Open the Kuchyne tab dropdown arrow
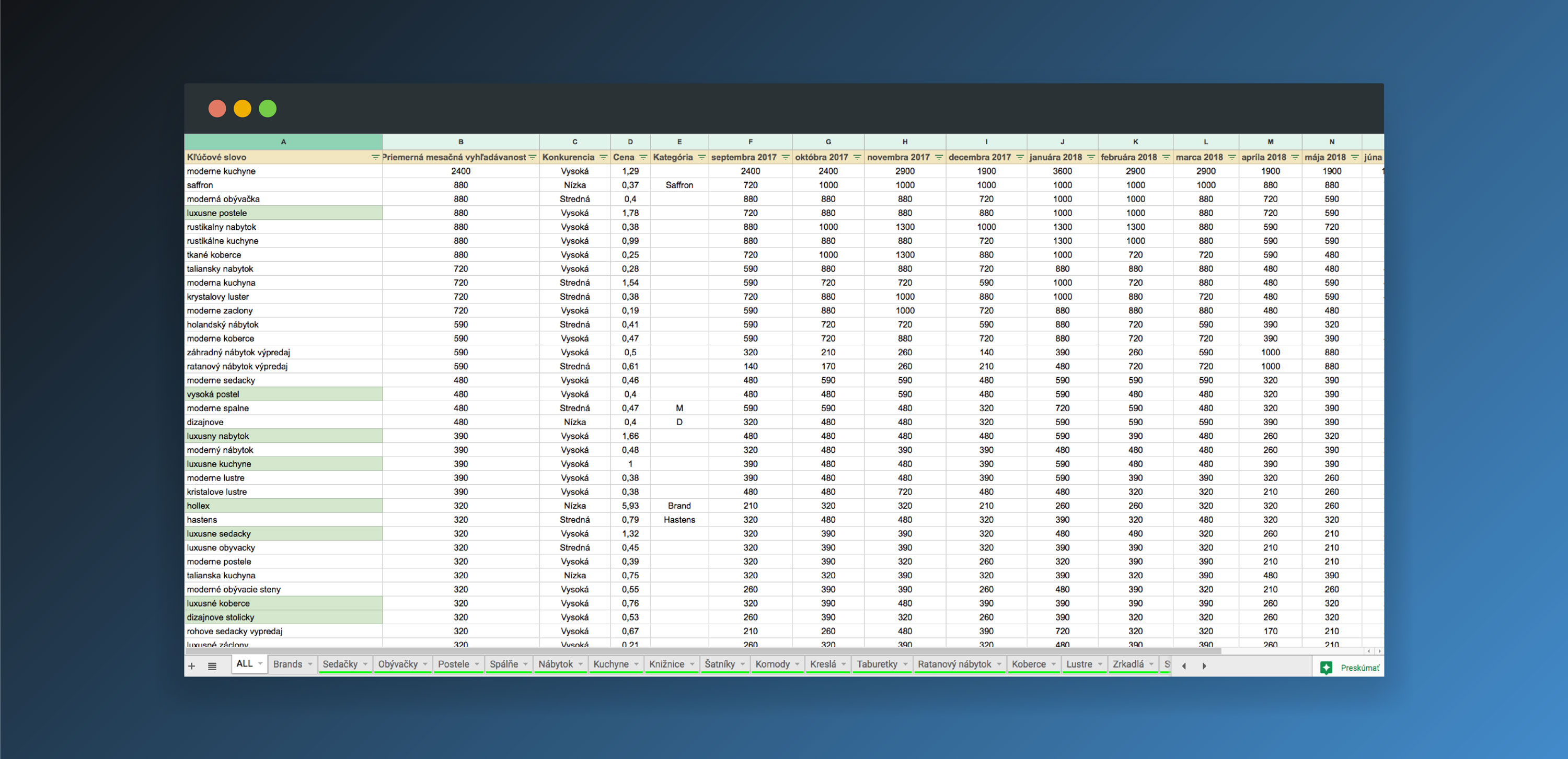This screenshot has width=1568, height=759. 636,664
